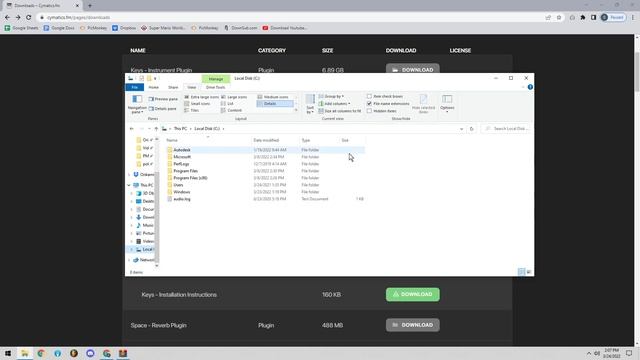Select the PerfLogs folder
The width and height of the screenshot is (640, 360).
[x=181, y=164]
